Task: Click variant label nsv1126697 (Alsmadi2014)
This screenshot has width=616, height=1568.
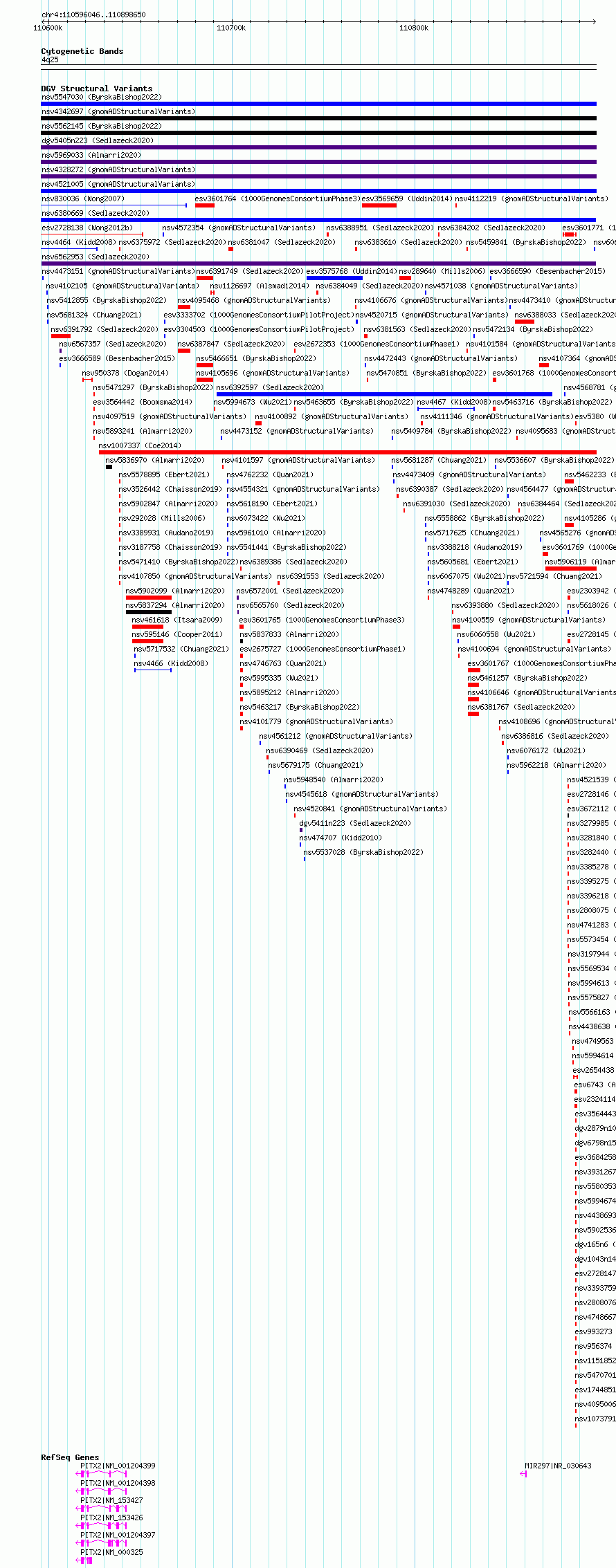Action: tap(260, 286)
